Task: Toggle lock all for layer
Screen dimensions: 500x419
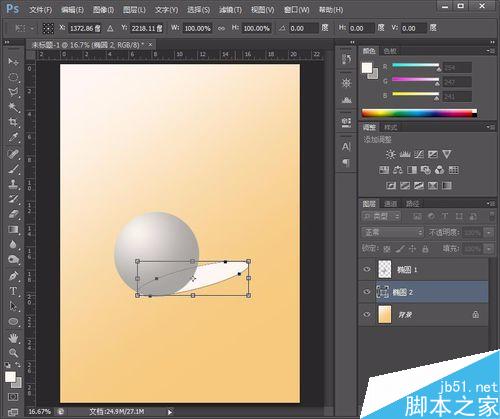Action: coord(425,249)
